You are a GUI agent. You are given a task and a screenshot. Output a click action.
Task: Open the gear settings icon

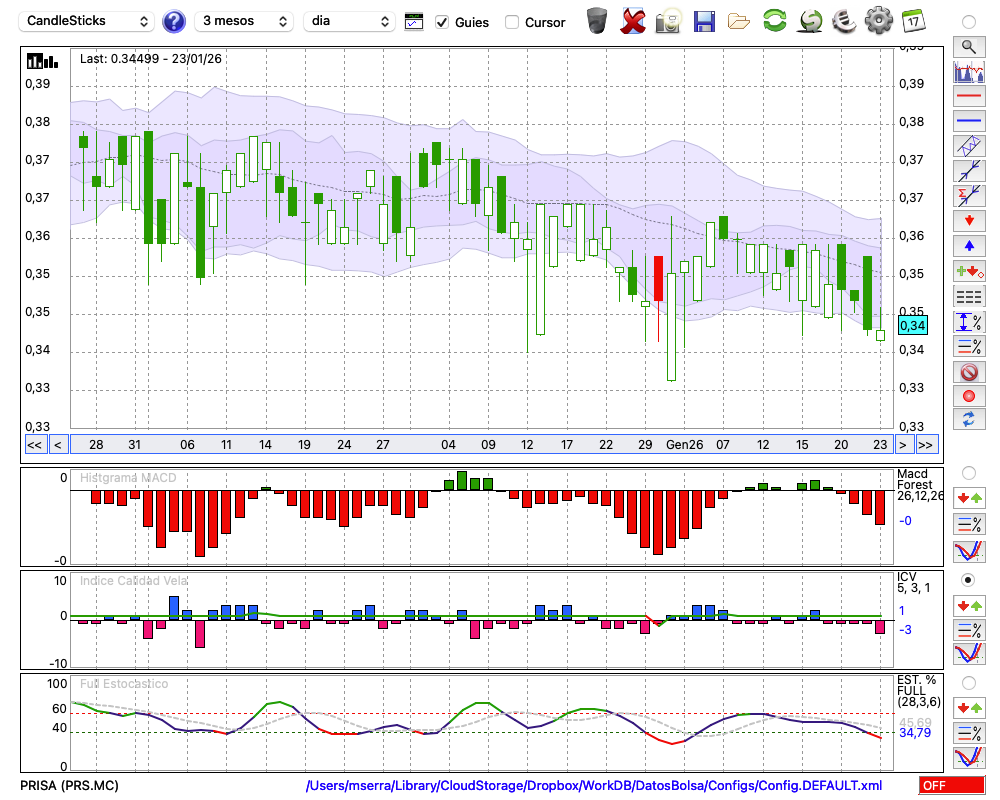(878, 21)
